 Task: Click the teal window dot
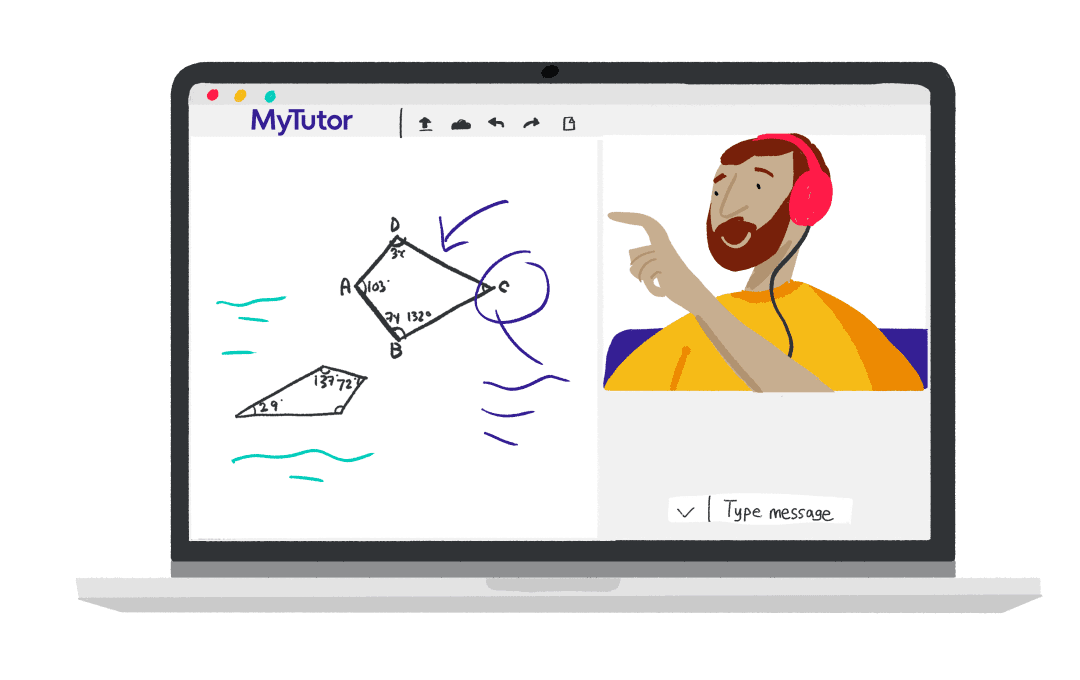(268, 96)
